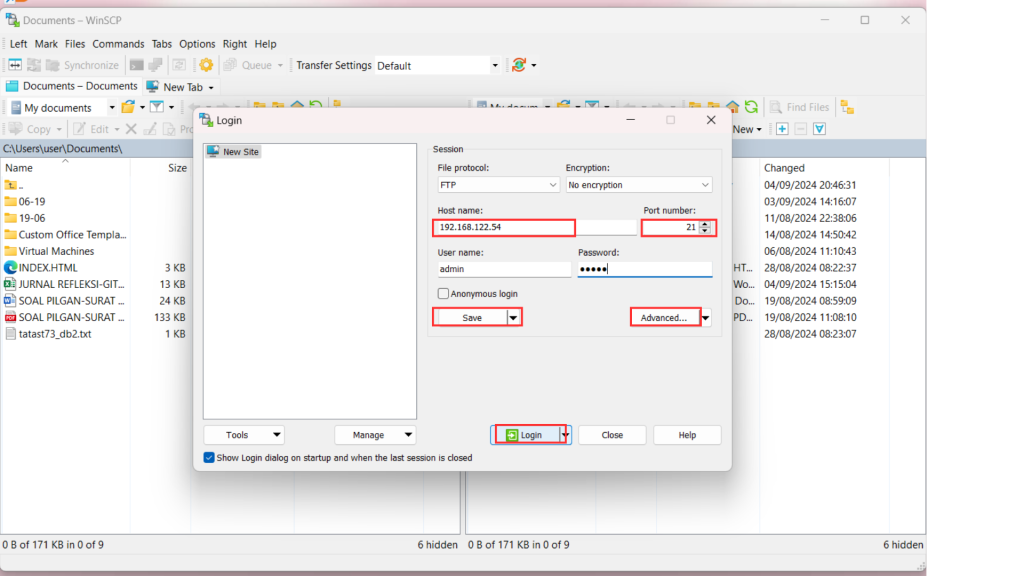Go to home directory in right panel
Image resolution: width=1024 pixels, height=576 pixels.
(733, 107)
